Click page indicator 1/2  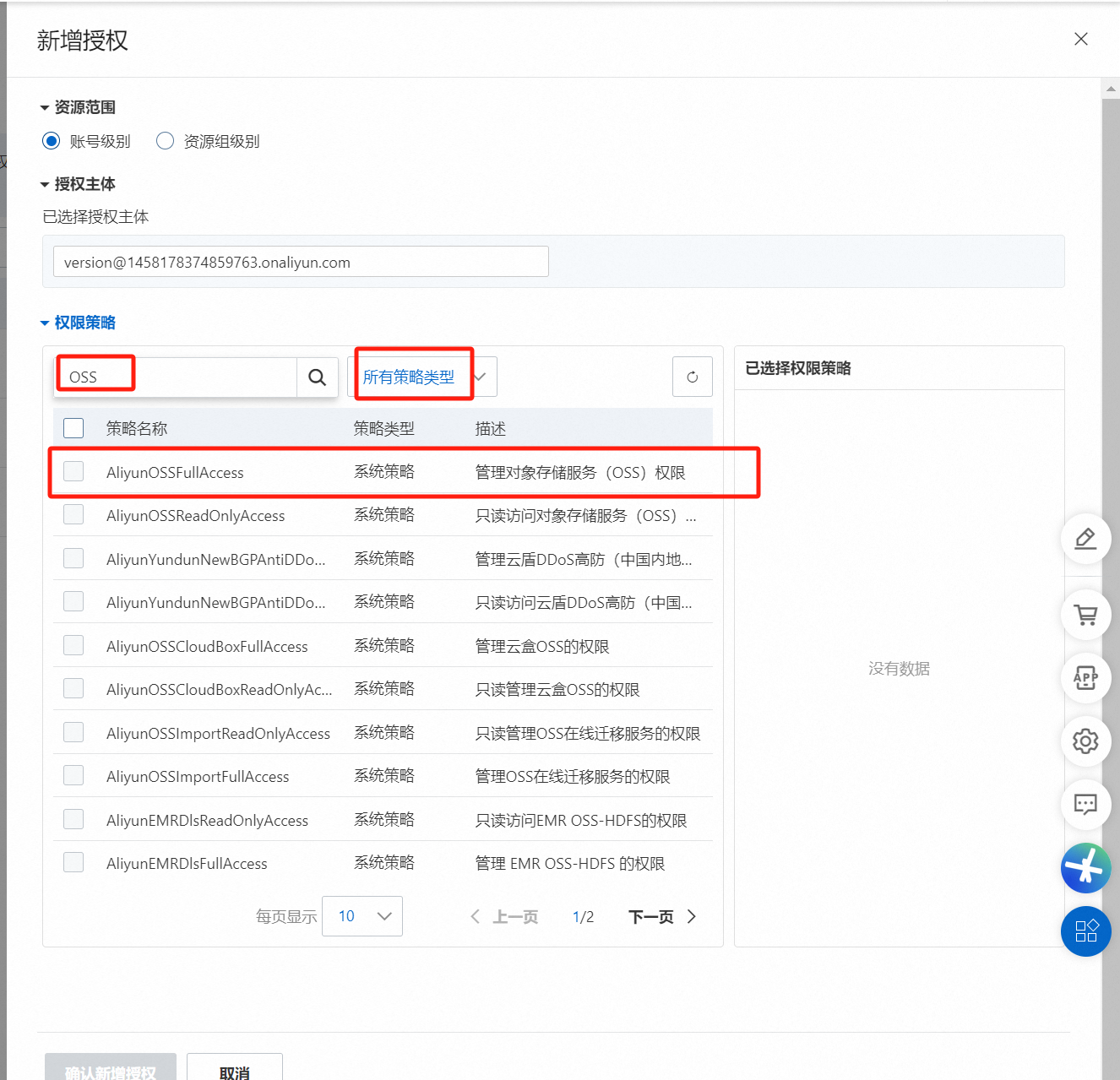pyautogui.click(x=583, y=917)
